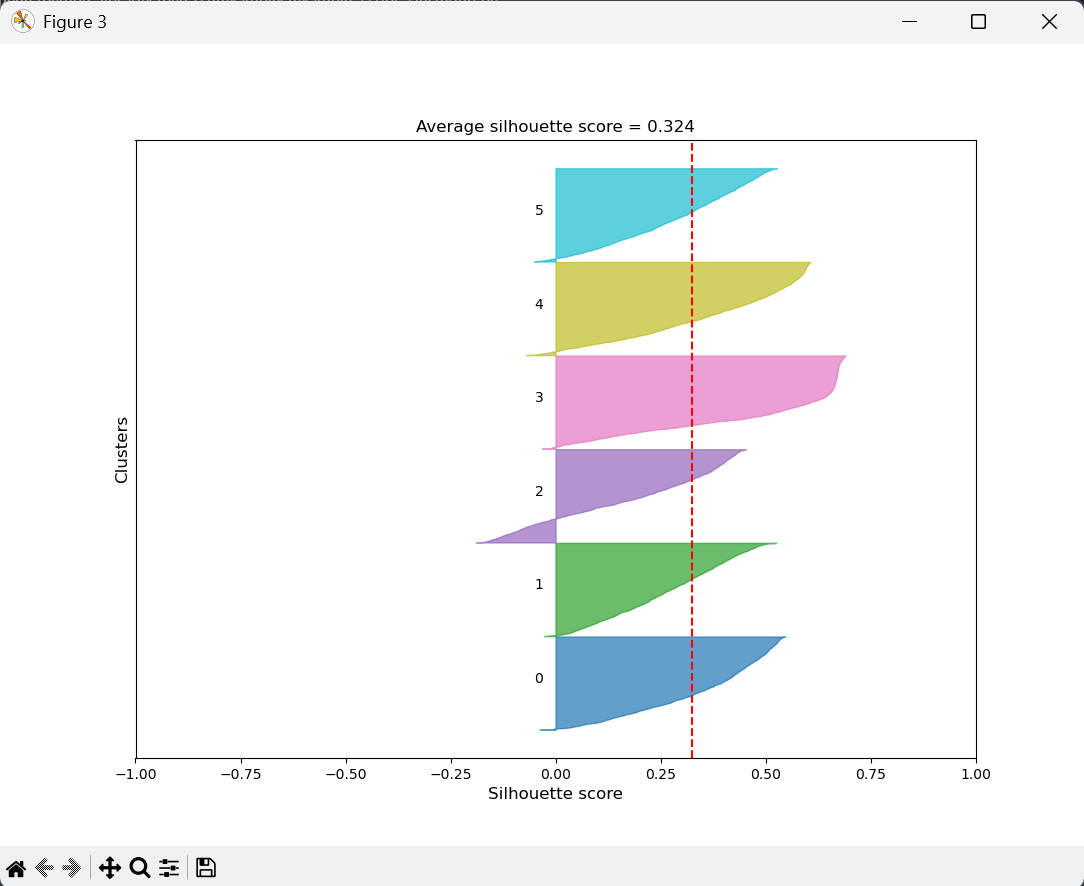Image resolution: width=1084 pixels, height=886 pixels.
Task: Save the figure using the disk icon
Action: click(205, 867)
